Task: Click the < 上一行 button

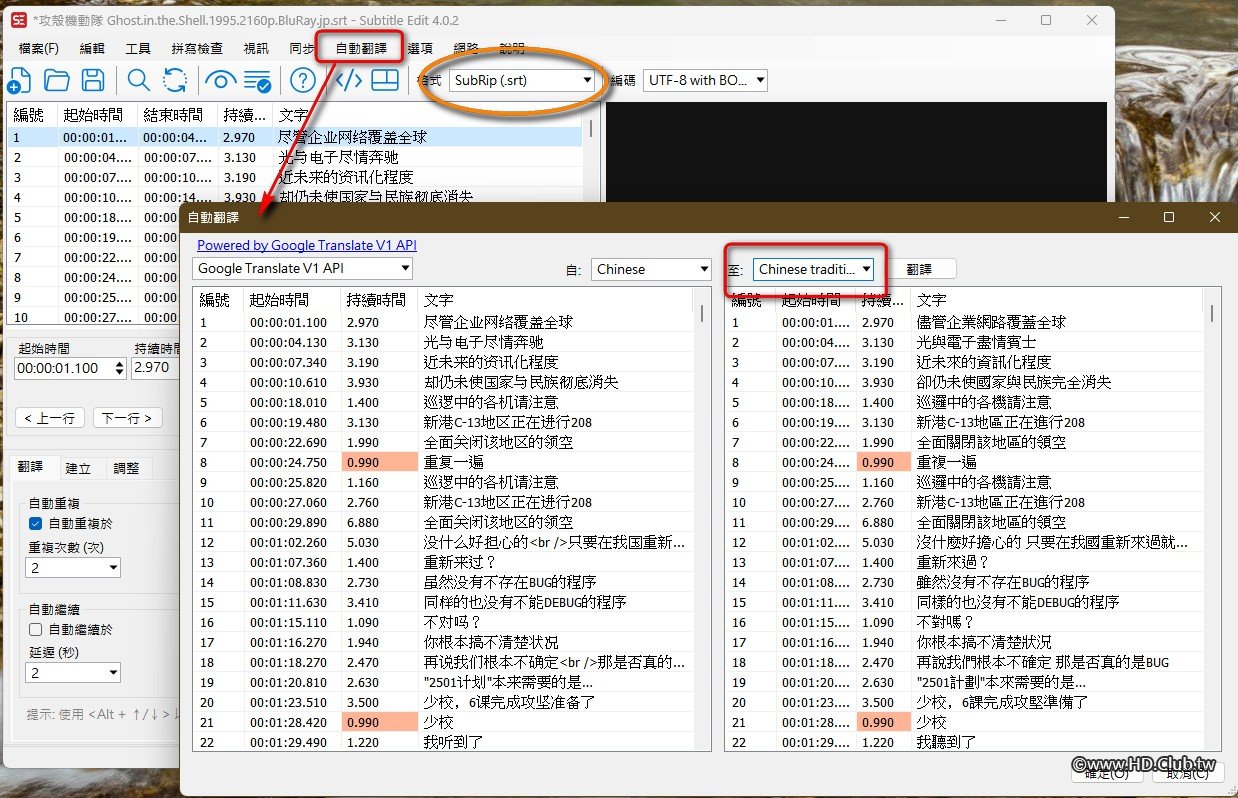Action: click(50, 418)
